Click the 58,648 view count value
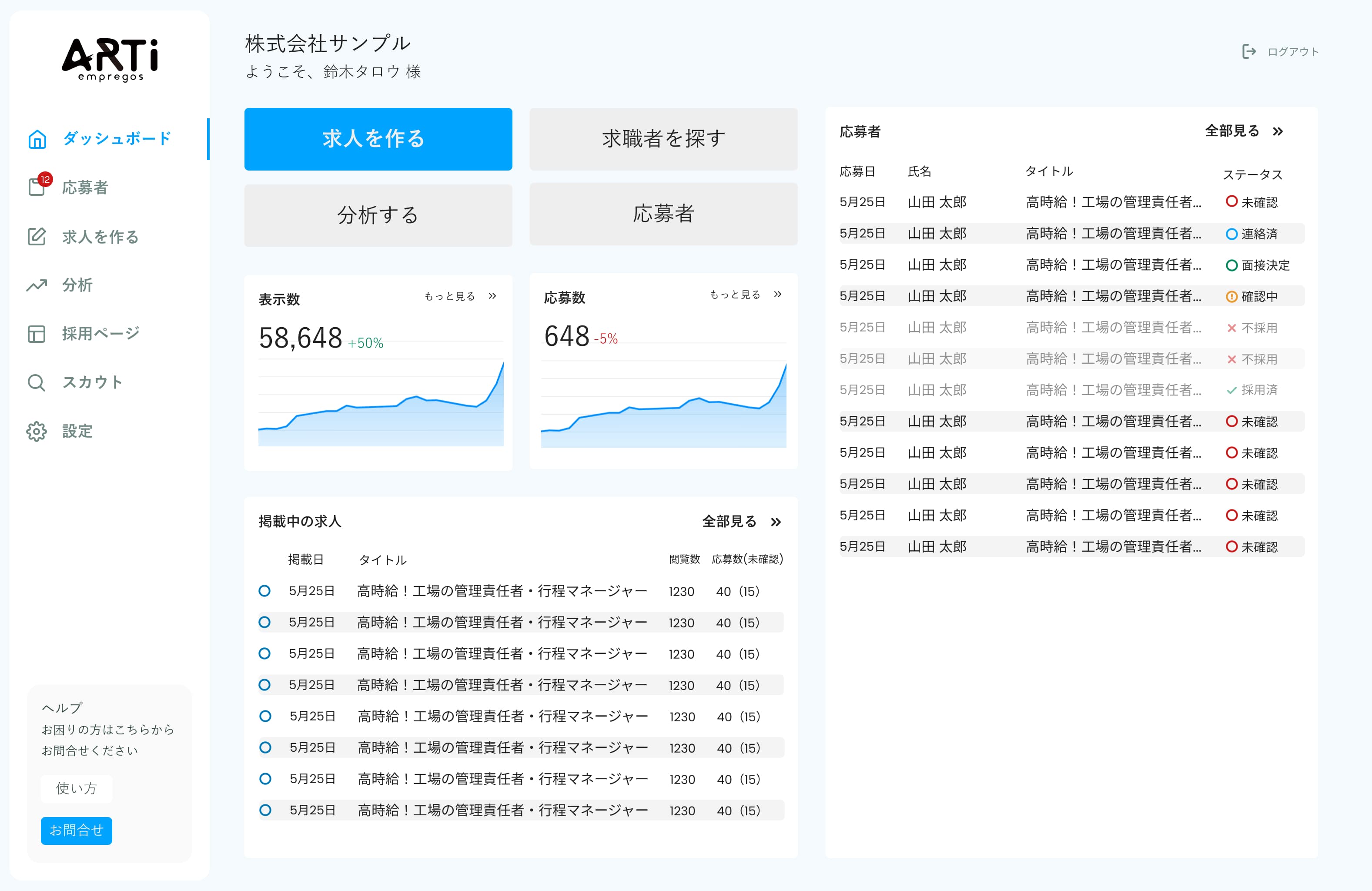 [x=300, y=338]
